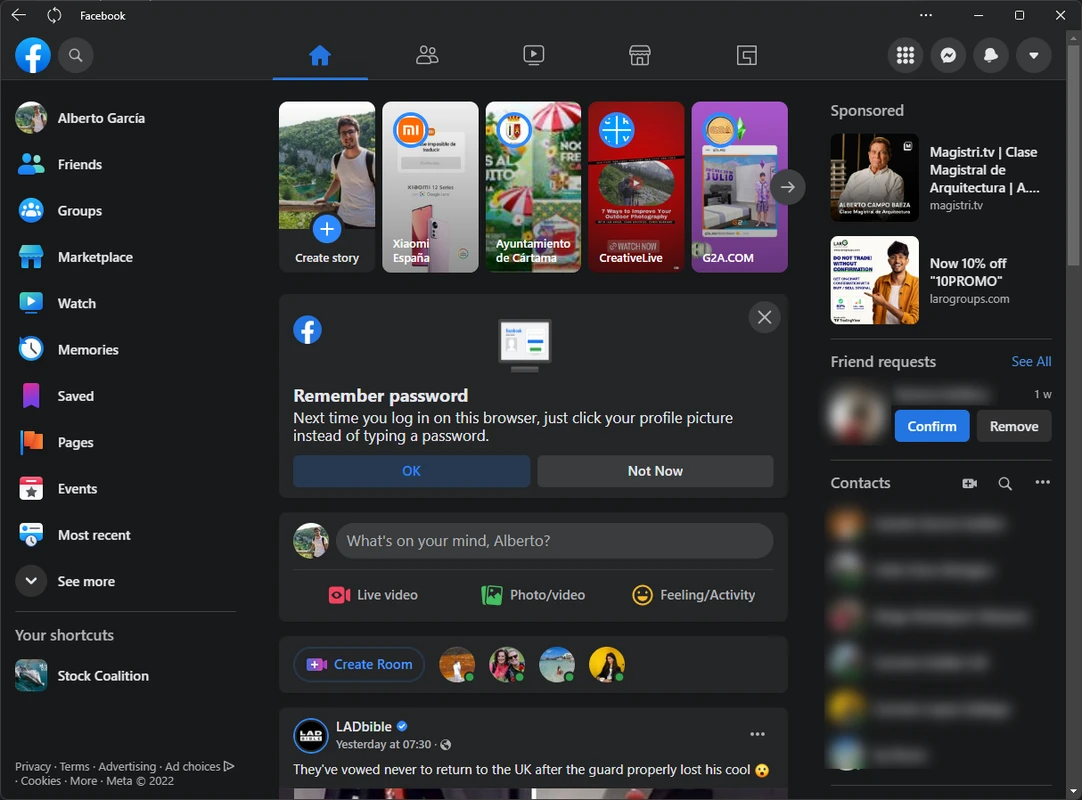Open the search magnifier in header
Viewport: 1082px width, 800px height.
point(76,55)
